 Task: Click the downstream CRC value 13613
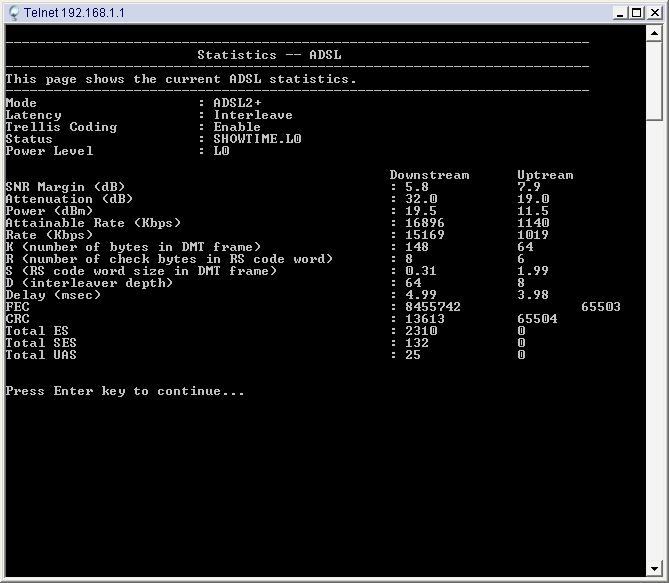pyautogui.click(x=425, y=319)
